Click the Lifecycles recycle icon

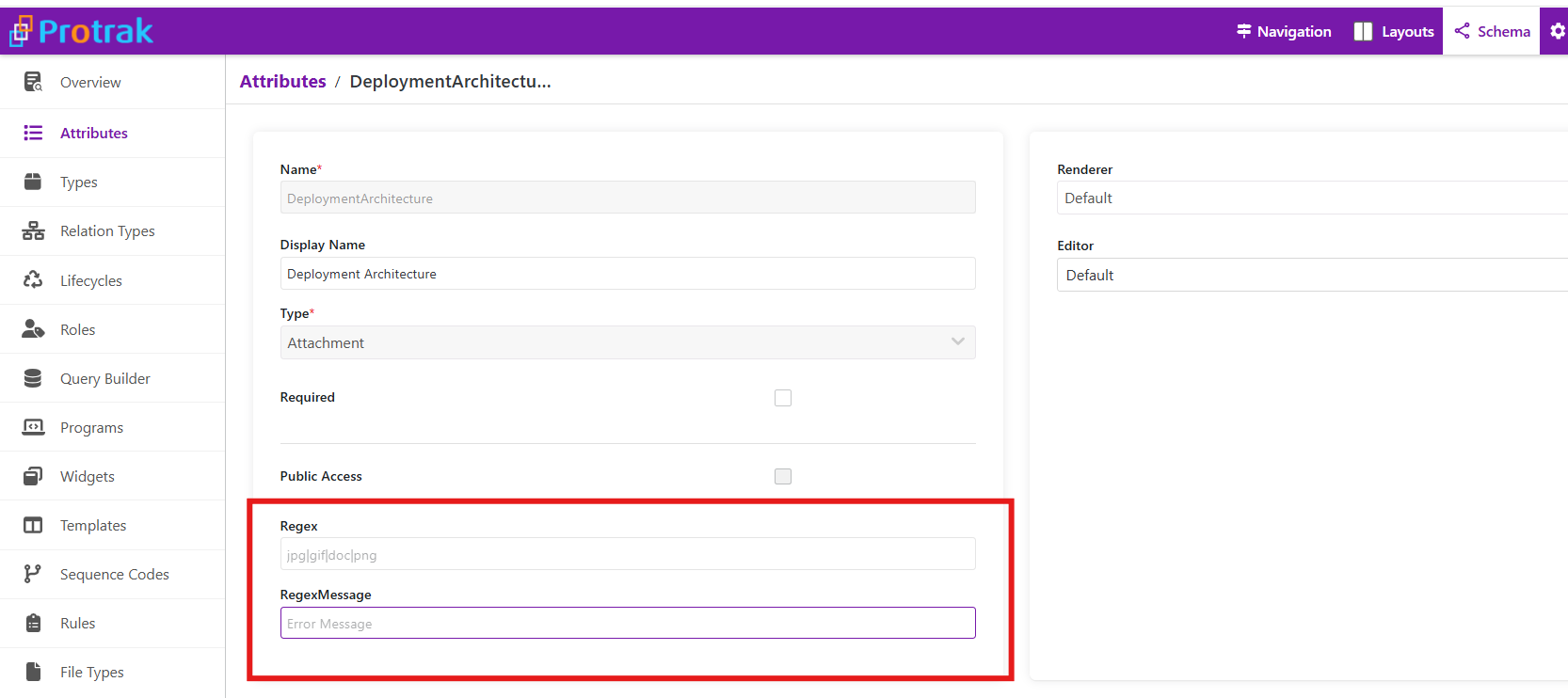click(x=33, y=280)
